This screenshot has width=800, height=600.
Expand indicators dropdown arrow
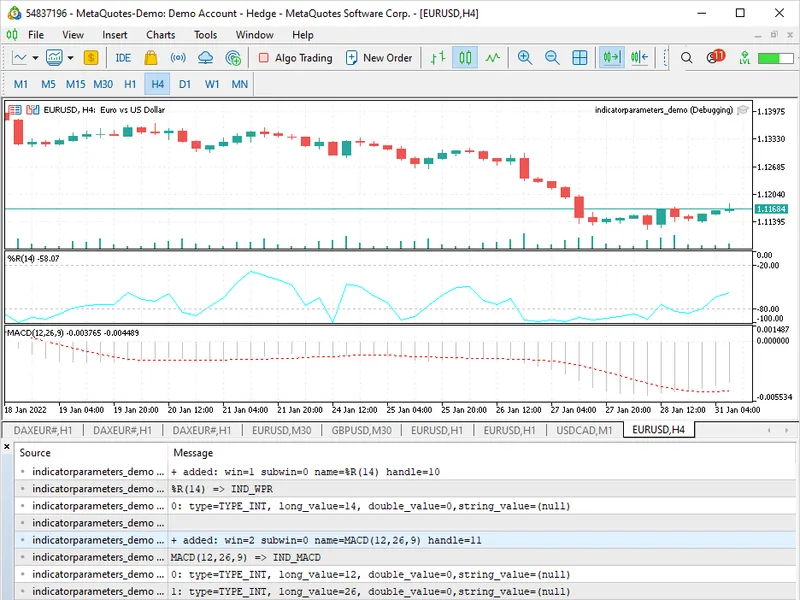[70, 58]
